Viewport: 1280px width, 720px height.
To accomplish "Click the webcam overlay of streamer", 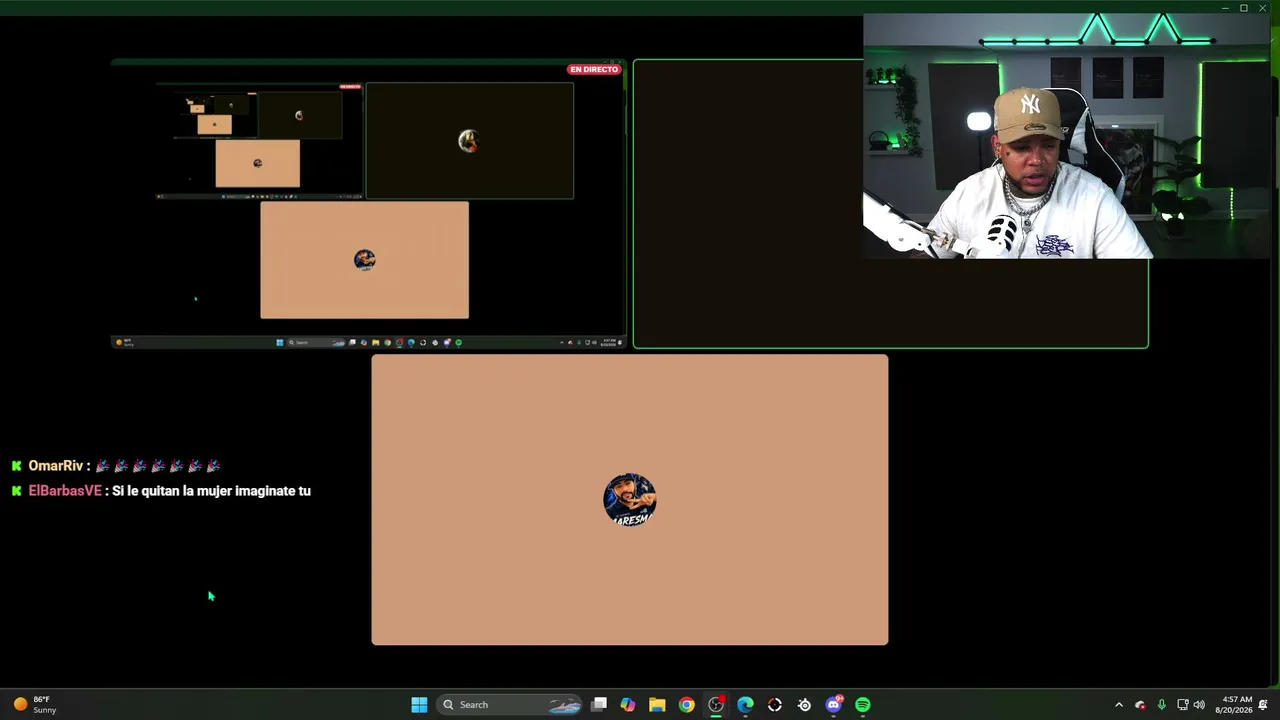I will click(x=1066, y=137).
